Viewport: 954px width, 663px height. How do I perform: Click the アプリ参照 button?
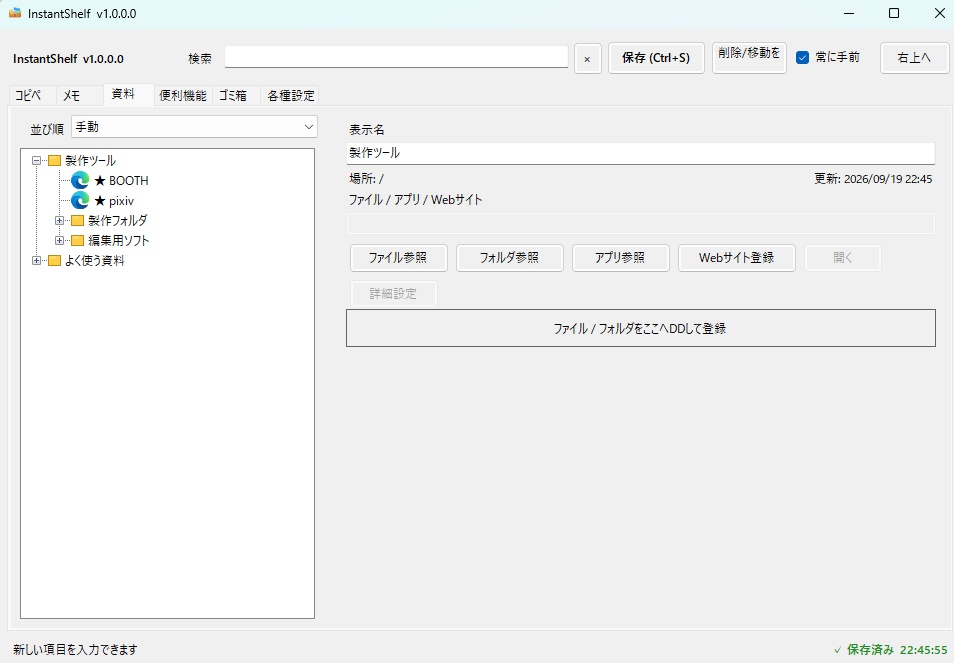coord(620,258)
